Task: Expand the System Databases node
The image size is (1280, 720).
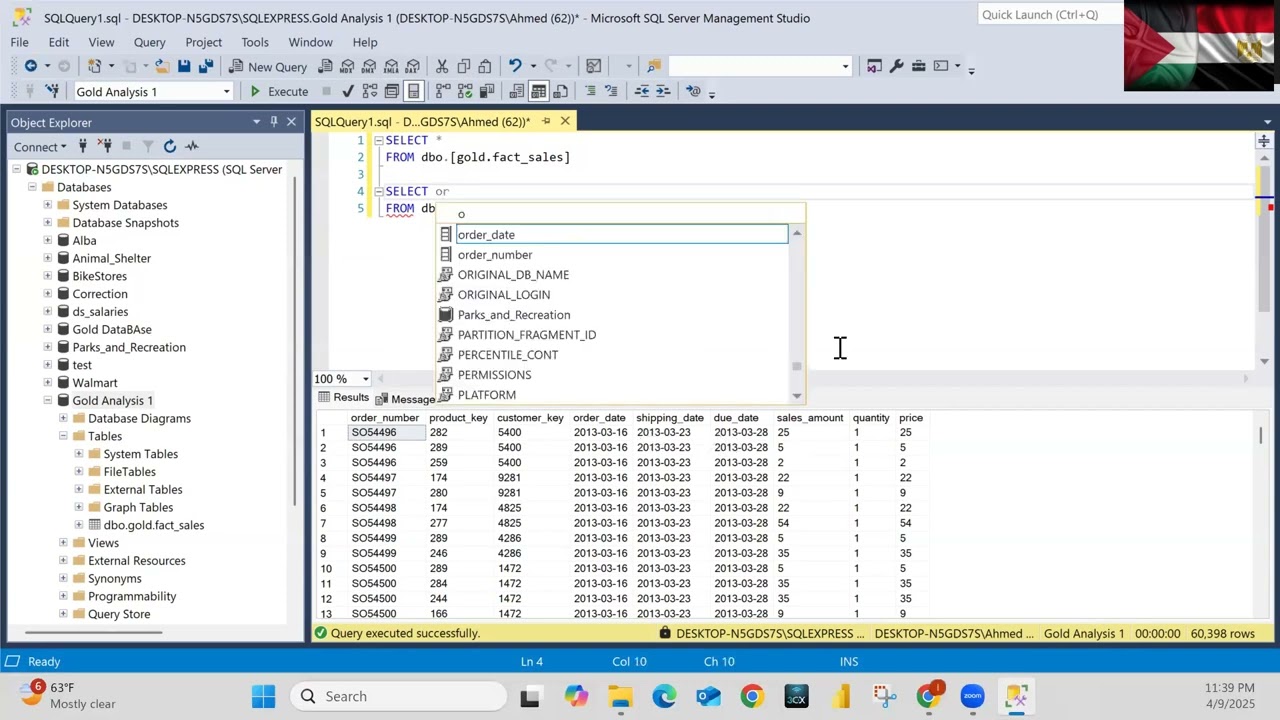Action: point(48,205)
